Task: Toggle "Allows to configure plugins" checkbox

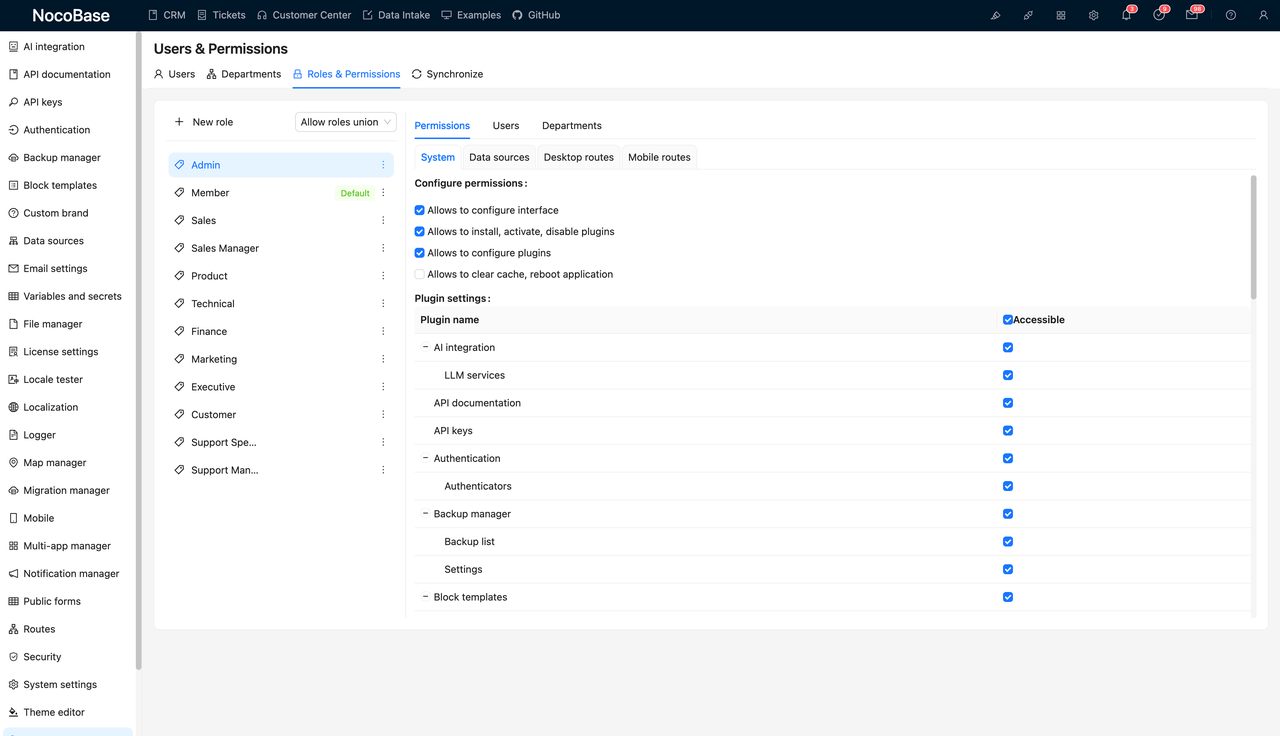Action: point(420,253)
